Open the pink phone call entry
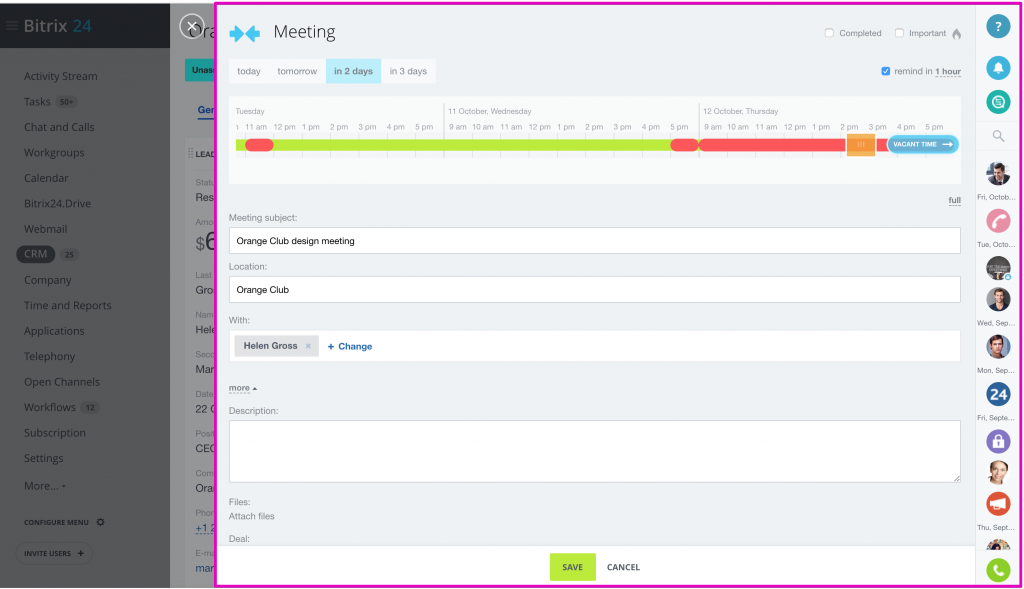1024x589 pixels. click(997, 221)
